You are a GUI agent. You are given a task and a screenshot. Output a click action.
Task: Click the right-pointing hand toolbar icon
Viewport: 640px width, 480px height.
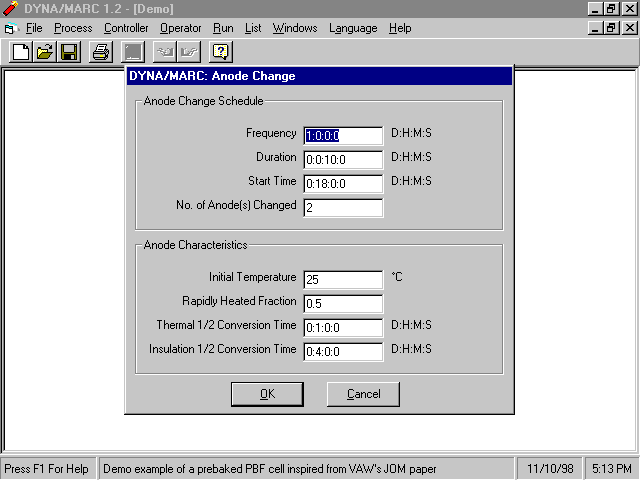click(x=189, y=52)
